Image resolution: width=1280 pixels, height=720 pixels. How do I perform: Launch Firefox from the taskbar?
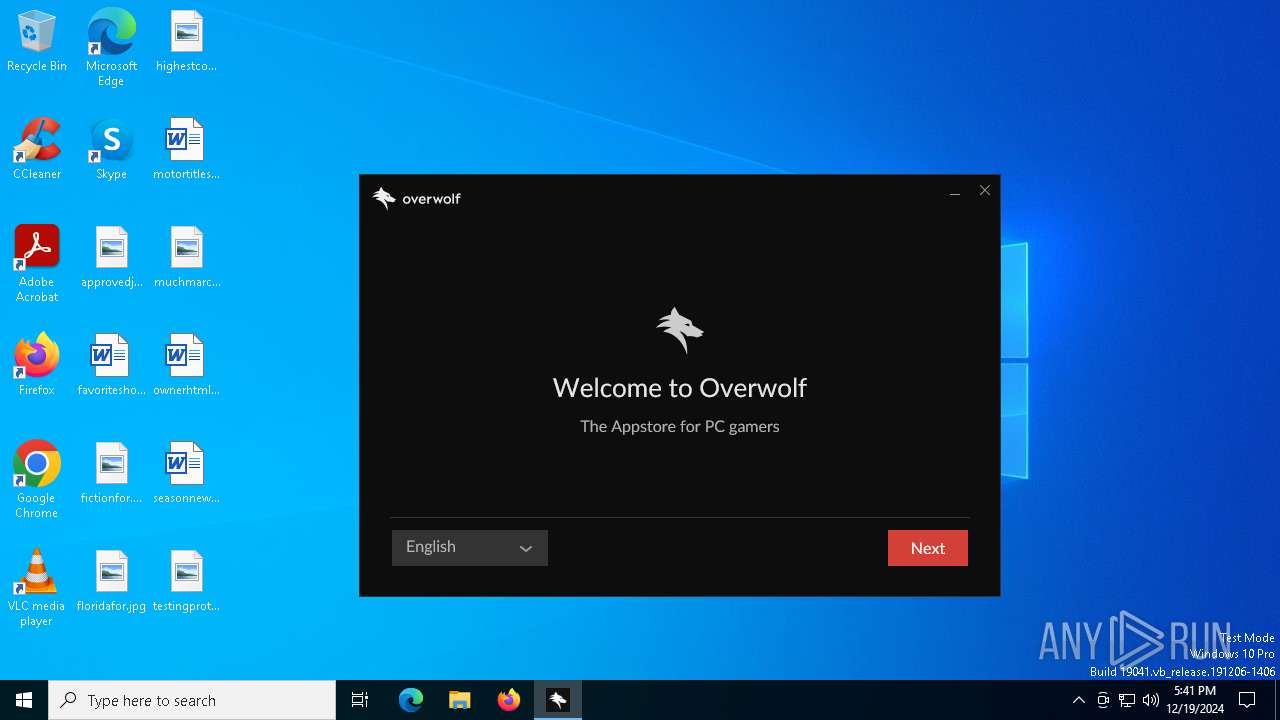509,700
